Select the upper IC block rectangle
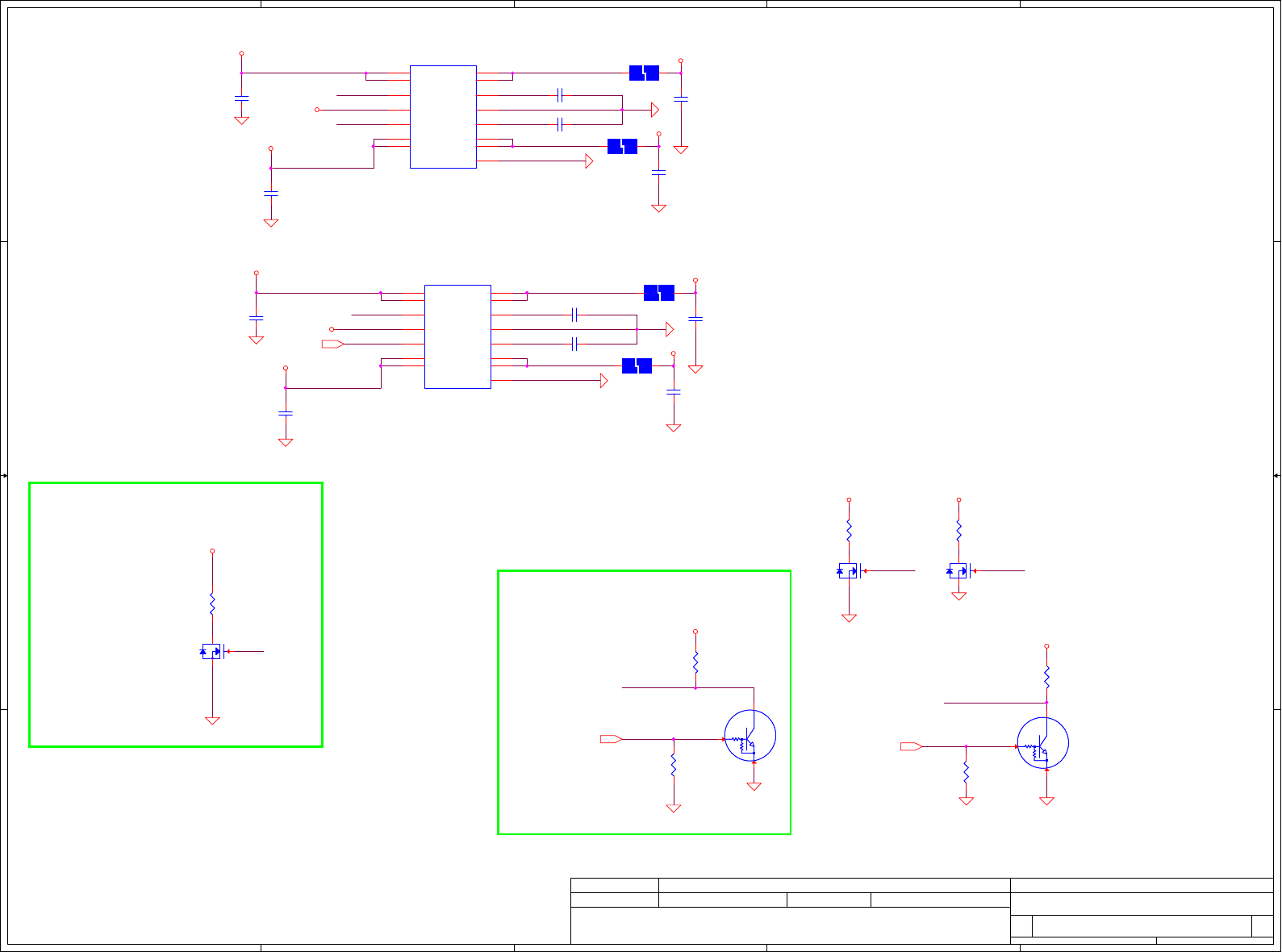 point(443,117)
